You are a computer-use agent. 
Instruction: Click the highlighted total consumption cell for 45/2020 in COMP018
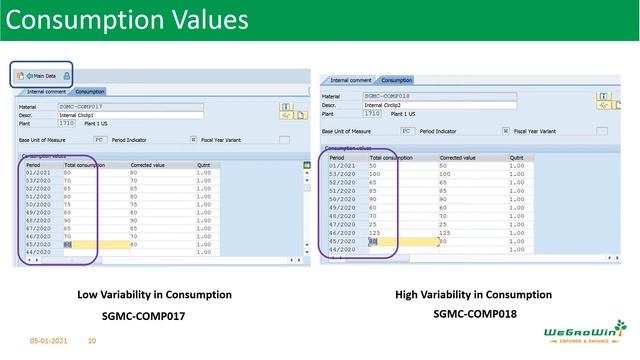403,242
